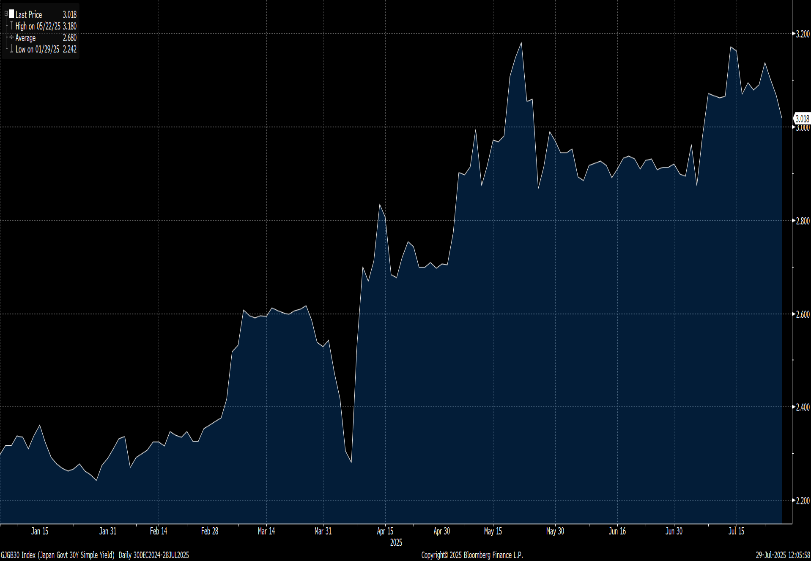Click the Jul 15 date label
Viewport: 811px width, 561px height.
(x=737, y=531)
